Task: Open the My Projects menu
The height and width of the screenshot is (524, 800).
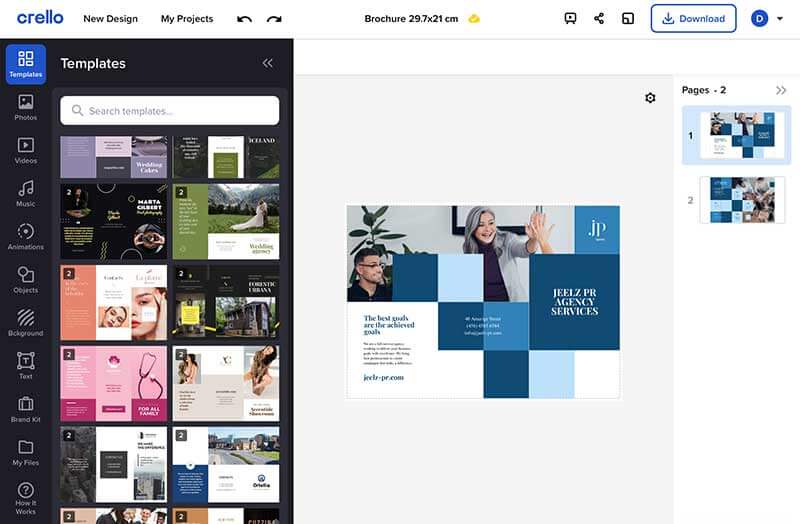Action: click(x=187, y=19)
